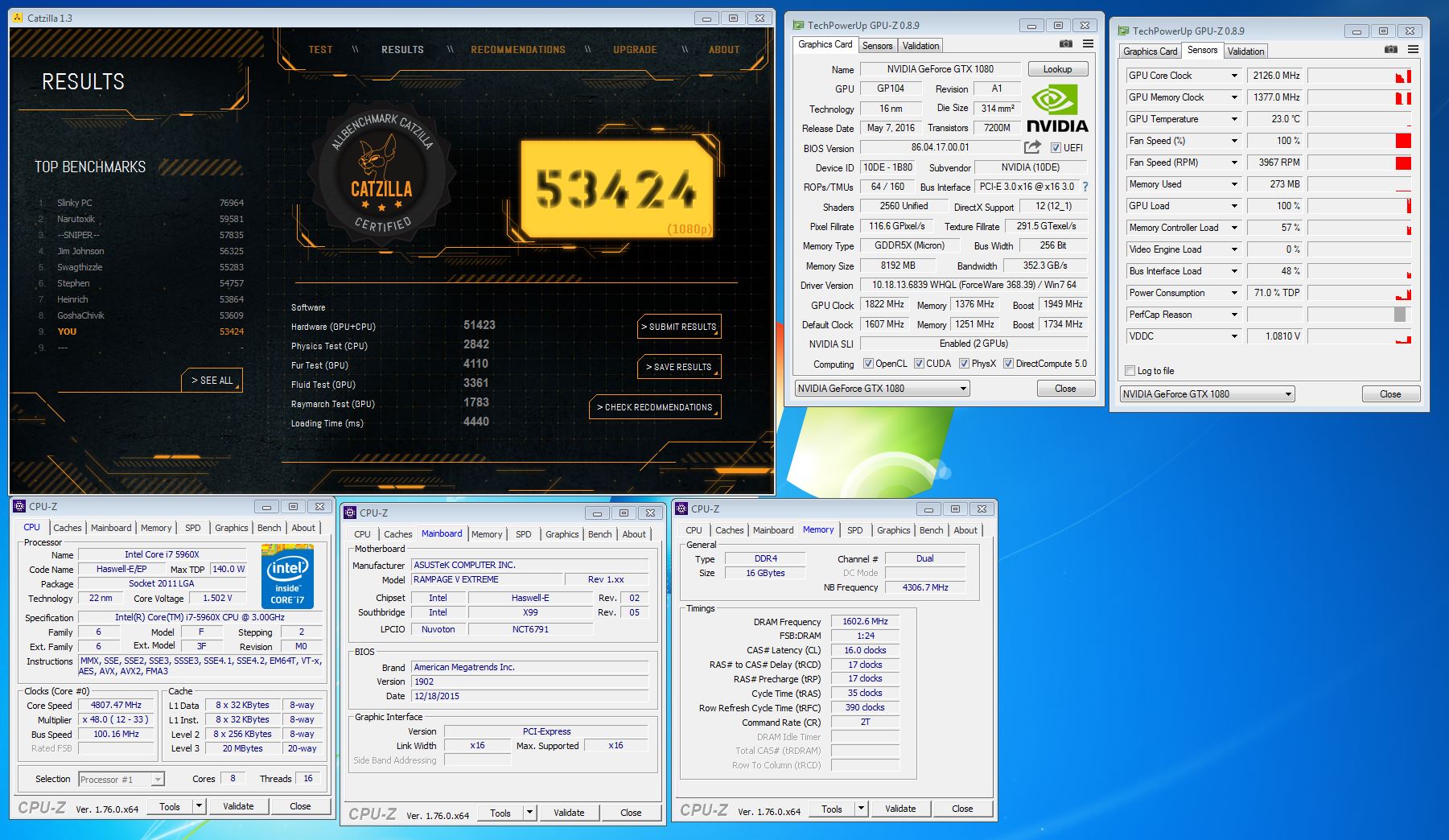Open Tools dropdown arrow in CPU-Z CPU window
The height and width of the screenshot is (840, 1449).
[x=200, y=806]
